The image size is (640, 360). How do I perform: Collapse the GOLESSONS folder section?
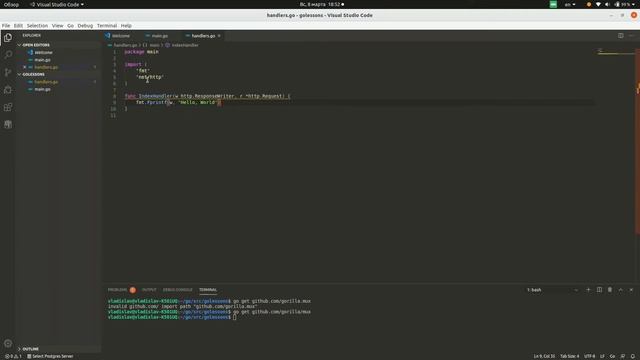33,74
